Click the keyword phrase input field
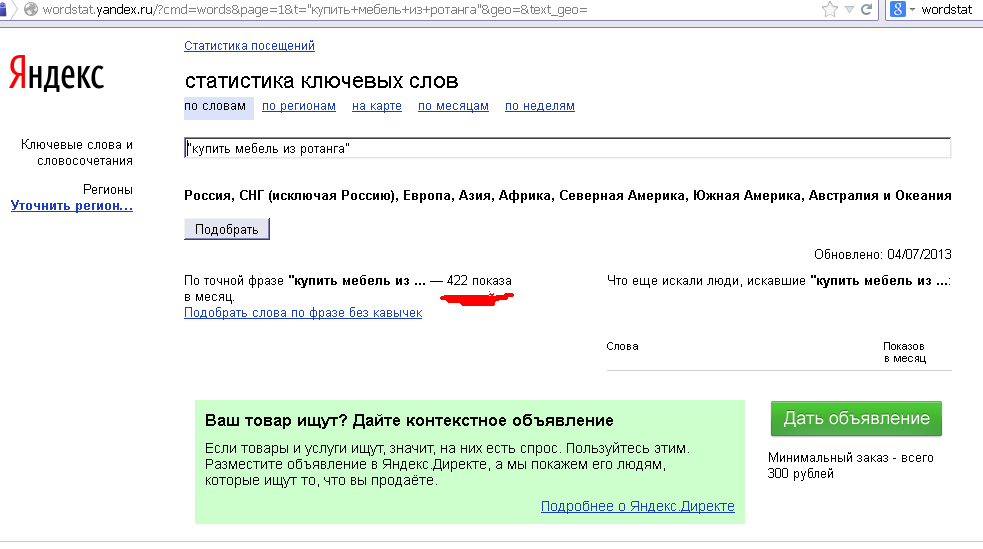Screen dimensions: 983x549 pyautogui.click(x=567, y=148)
